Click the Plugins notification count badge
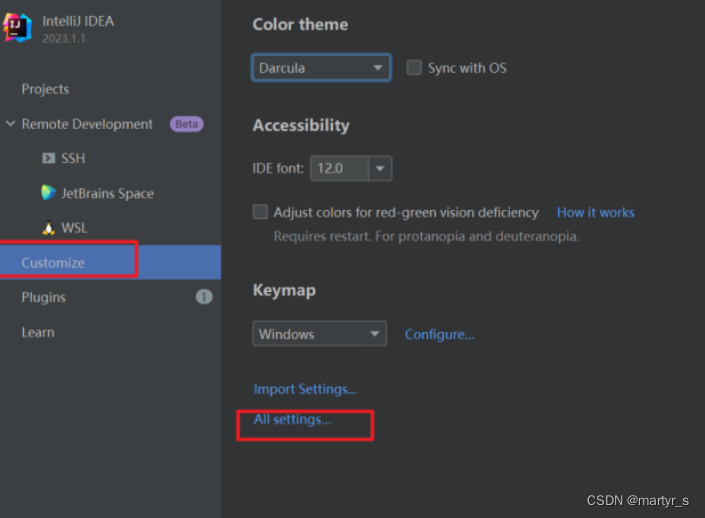 (204, 297)
